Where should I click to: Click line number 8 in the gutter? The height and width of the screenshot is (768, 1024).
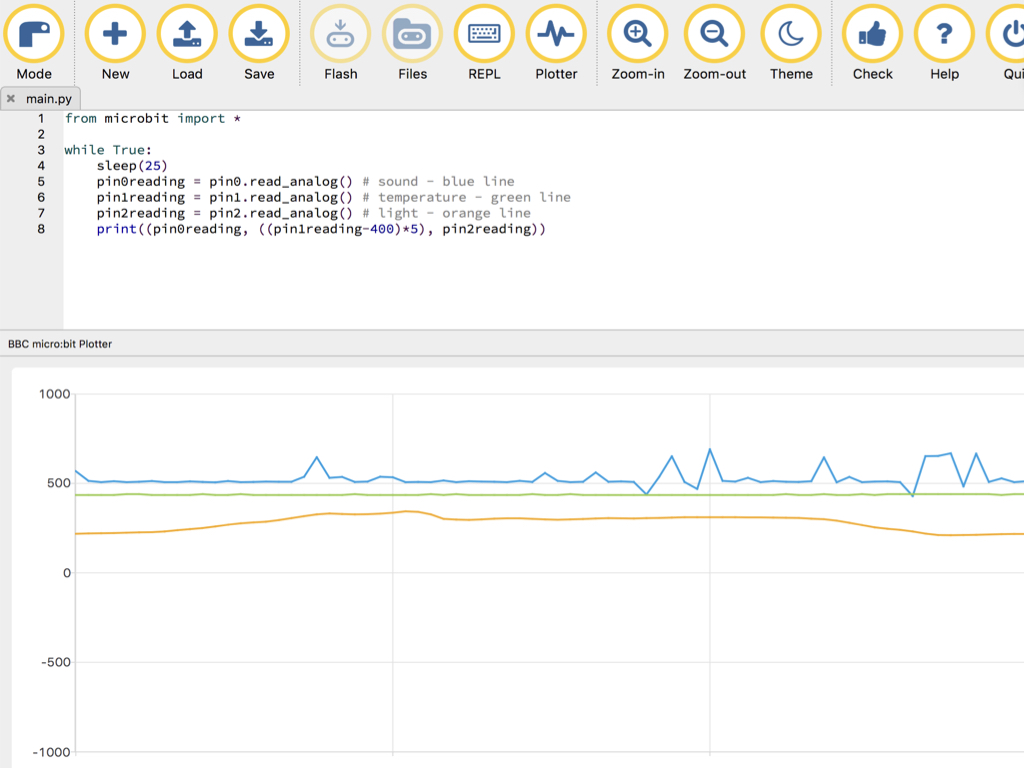point(41,229)
